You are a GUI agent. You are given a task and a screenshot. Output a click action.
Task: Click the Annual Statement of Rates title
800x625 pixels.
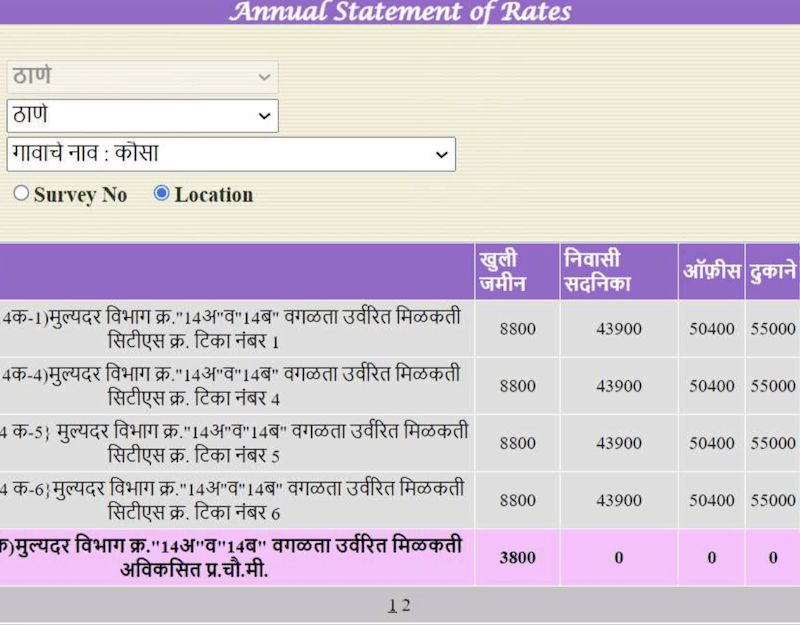(x=400, y=11)
